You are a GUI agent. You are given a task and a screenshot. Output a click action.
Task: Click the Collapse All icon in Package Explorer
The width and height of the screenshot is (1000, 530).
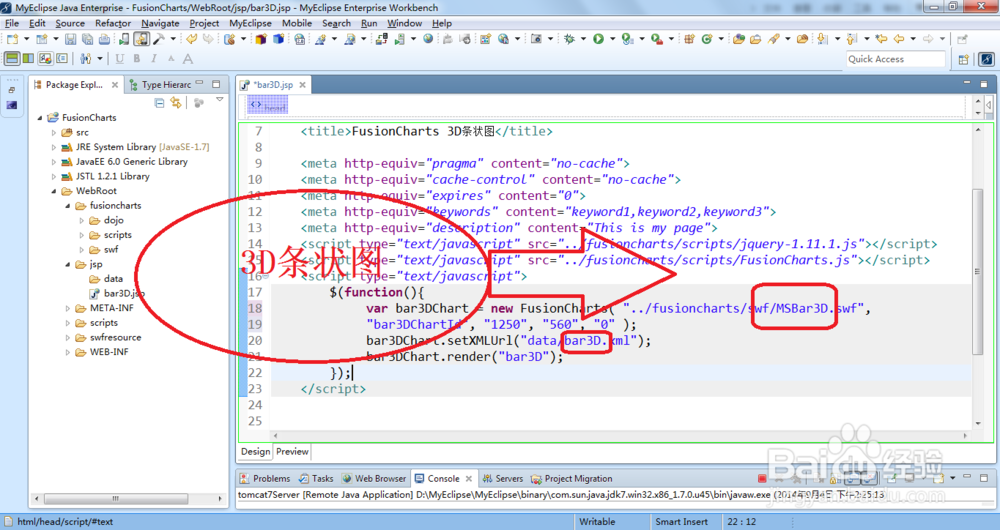point(159,103)
